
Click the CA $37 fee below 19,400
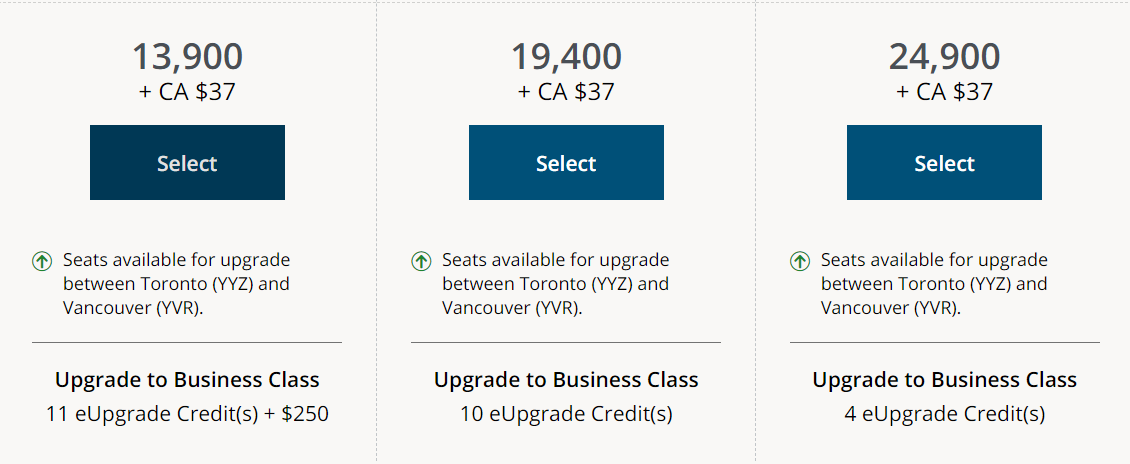(x=566, y=92)
